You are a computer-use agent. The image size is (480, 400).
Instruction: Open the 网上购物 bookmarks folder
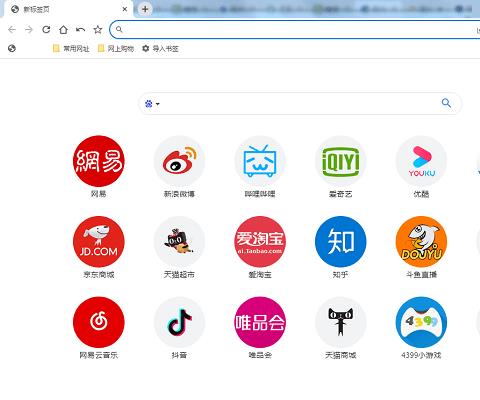coord(116,49)
